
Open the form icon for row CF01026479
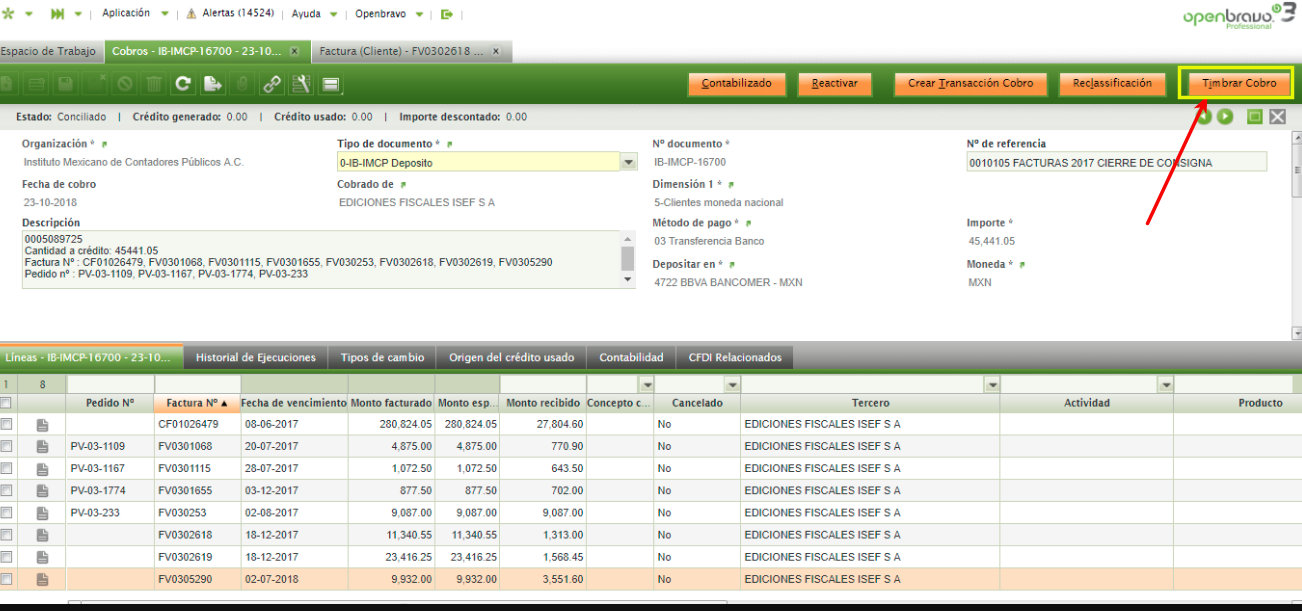click(42, 424)
